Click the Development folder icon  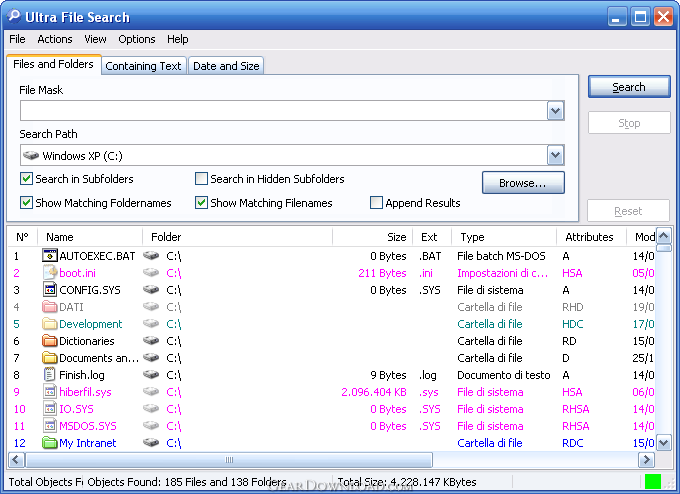coord(49,324)
